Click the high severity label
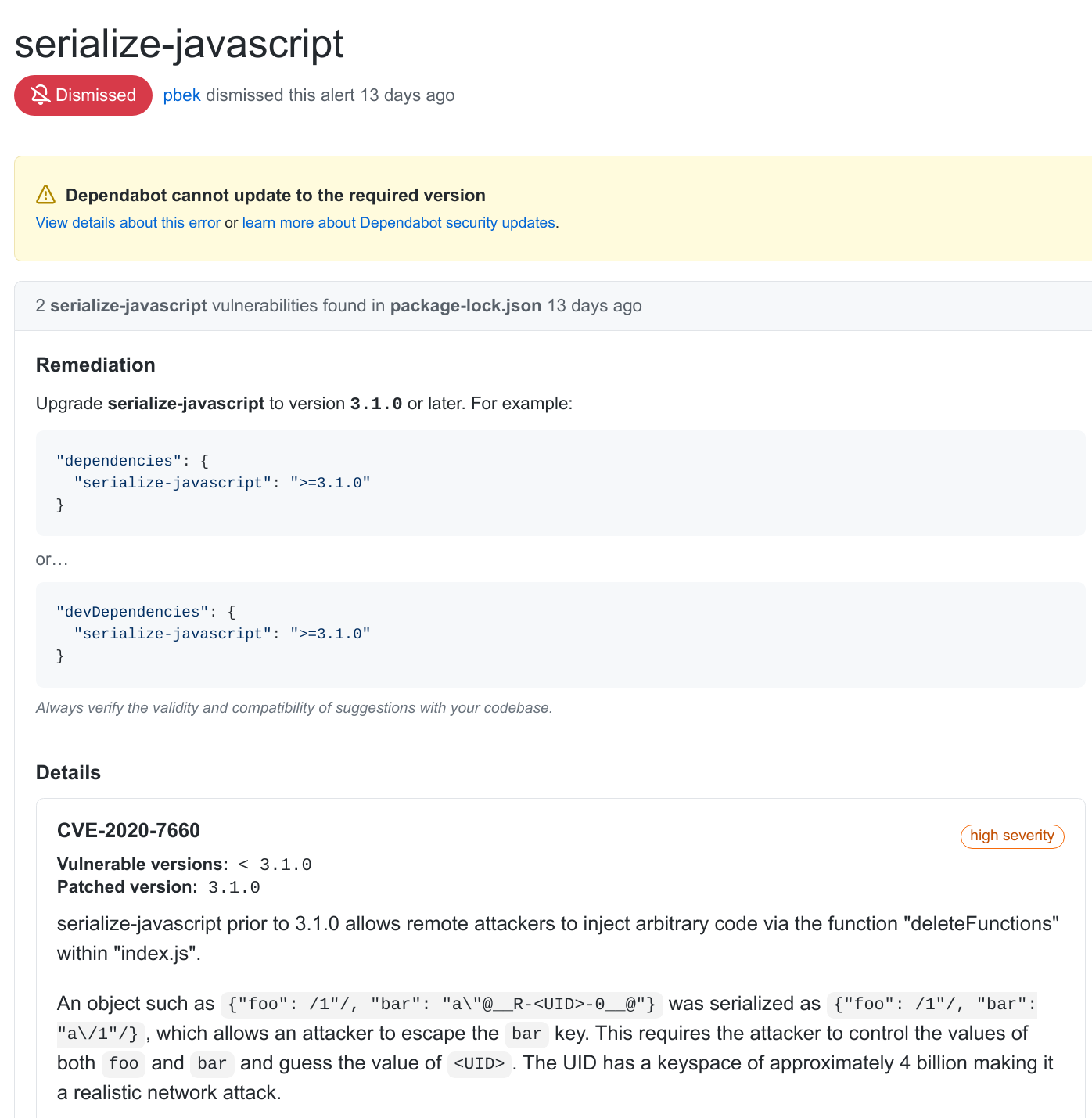The image size is (1092, 1118). click(x=1012, y=836)
